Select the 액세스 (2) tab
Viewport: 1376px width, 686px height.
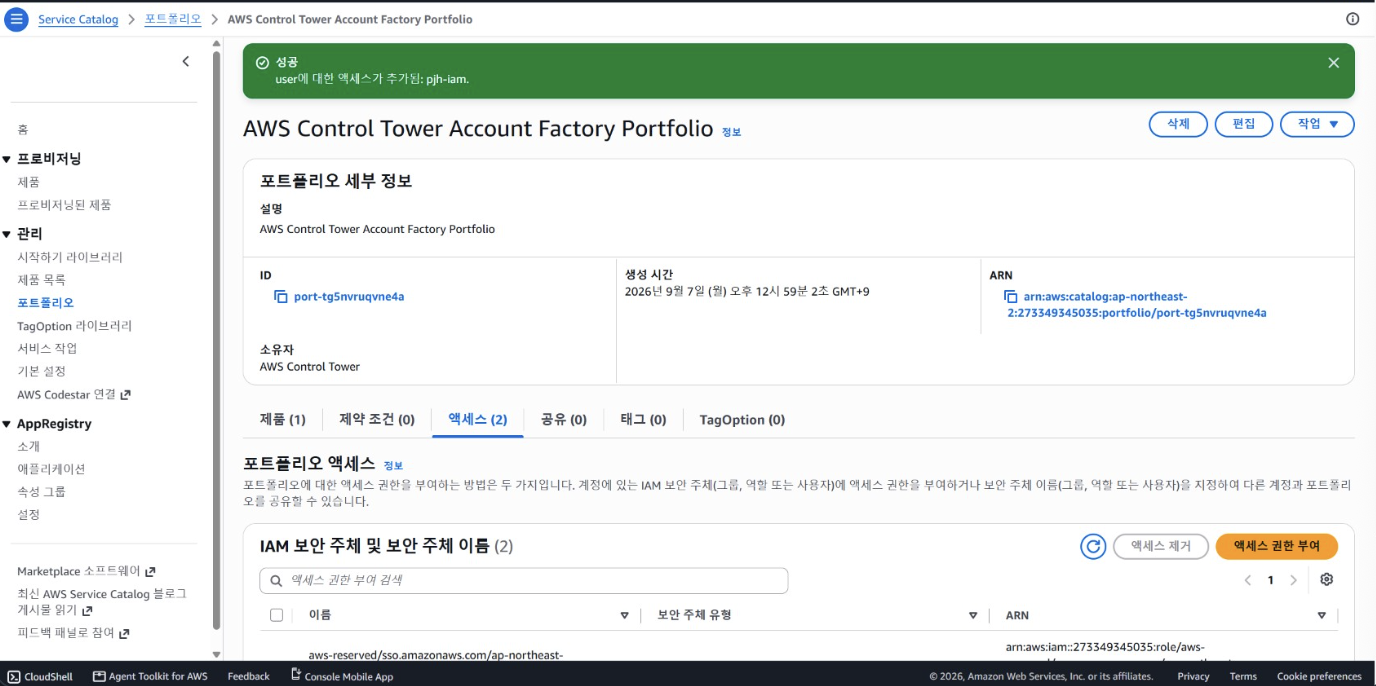pyautogui.click(x=478, y=420)
